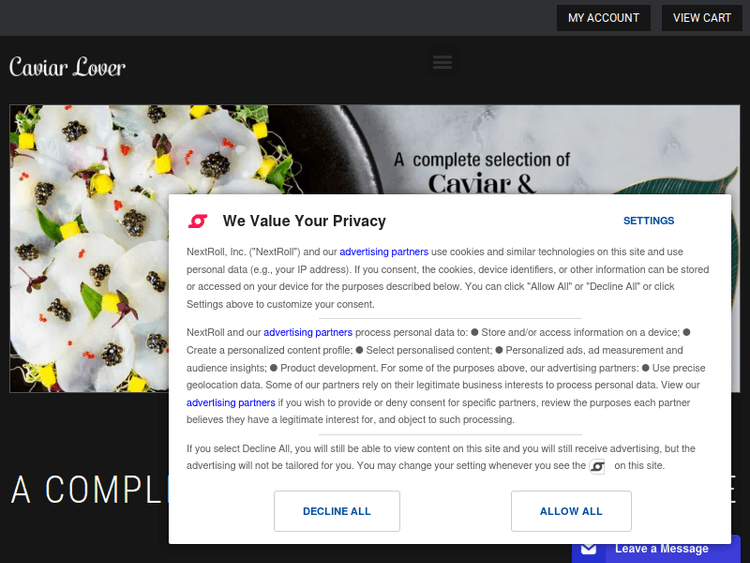Open the hamburger navigation menu
750x563 pixels.
[x=442, y=63]
